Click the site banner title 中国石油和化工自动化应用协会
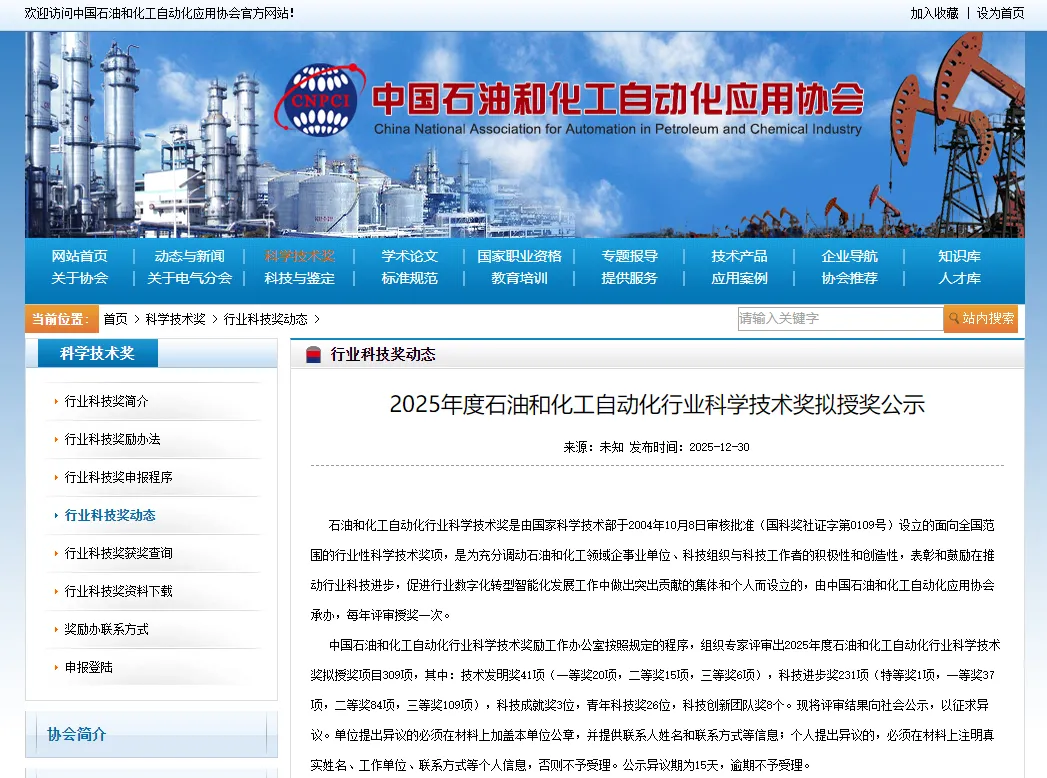This screenshot has width=1047, height=778. click(618, 100)
